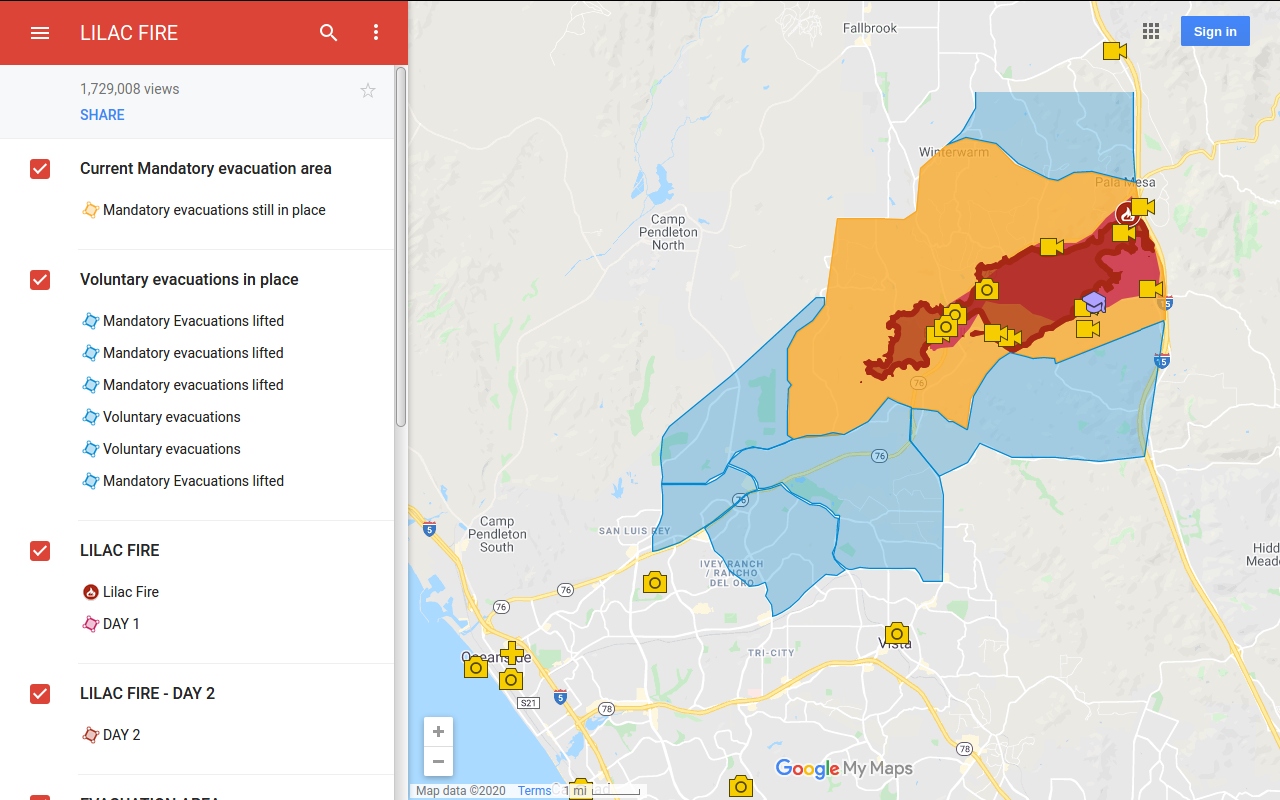Click the '1,729,008 views' text
1280x800 pixels.
130,89
